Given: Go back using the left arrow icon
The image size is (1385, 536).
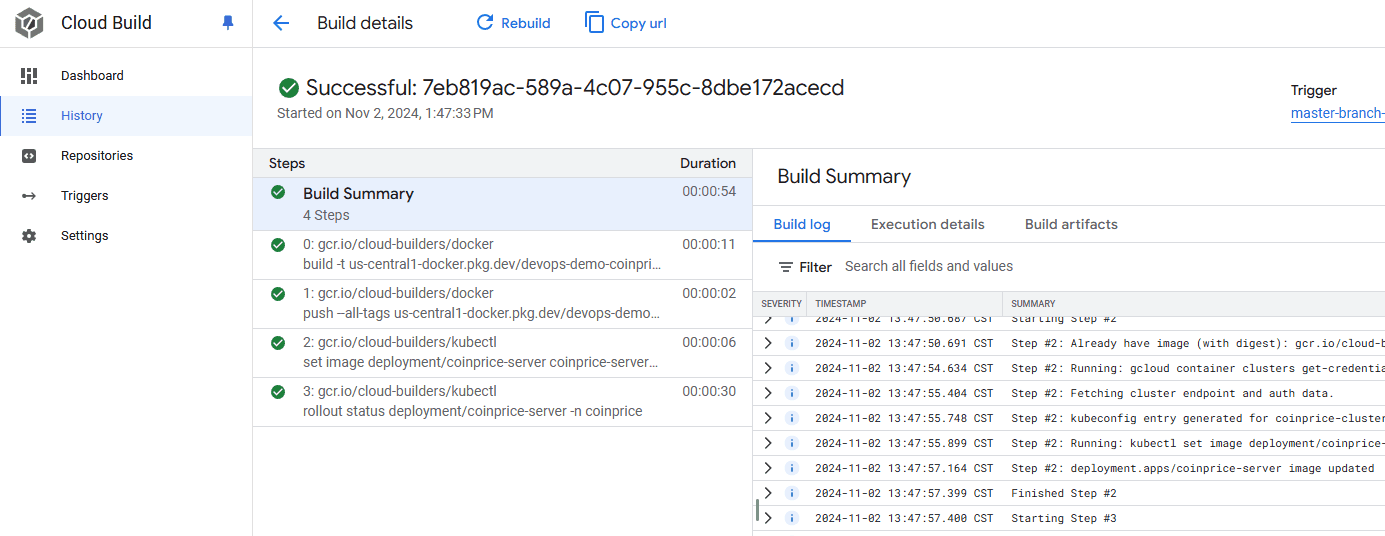Looking at the screenshot, I should (281, 23).
